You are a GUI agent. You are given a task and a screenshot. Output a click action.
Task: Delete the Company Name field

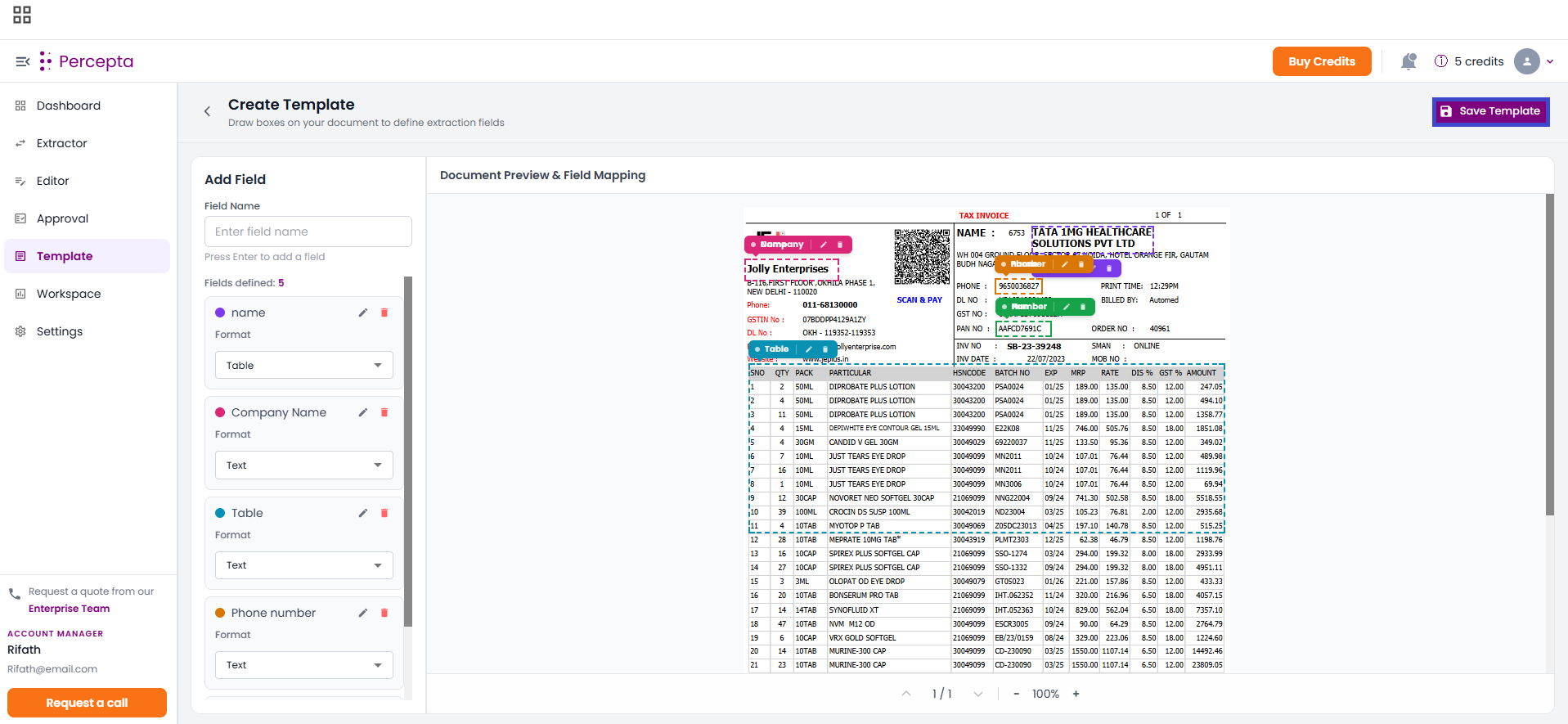[x=384, y=412]
